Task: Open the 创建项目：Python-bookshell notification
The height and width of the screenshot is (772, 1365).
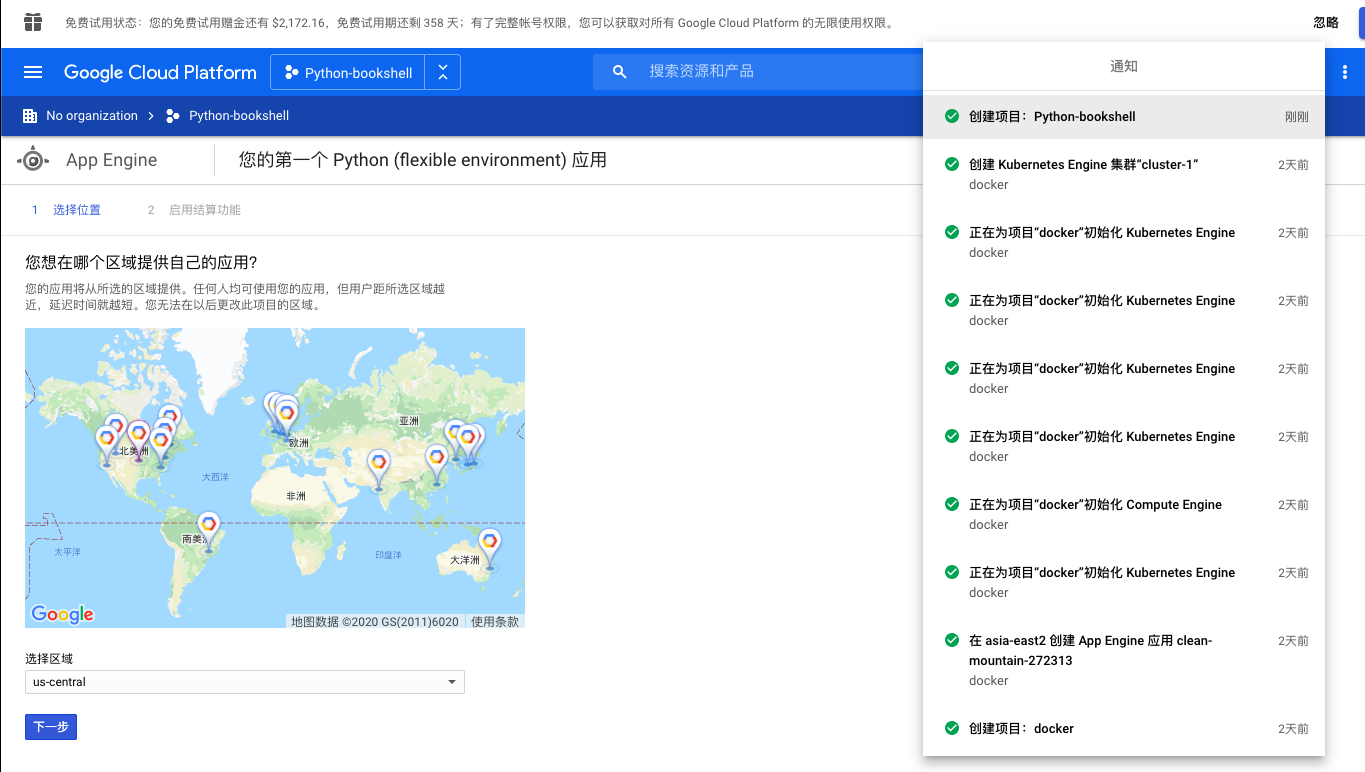Action: point(1124,116)
